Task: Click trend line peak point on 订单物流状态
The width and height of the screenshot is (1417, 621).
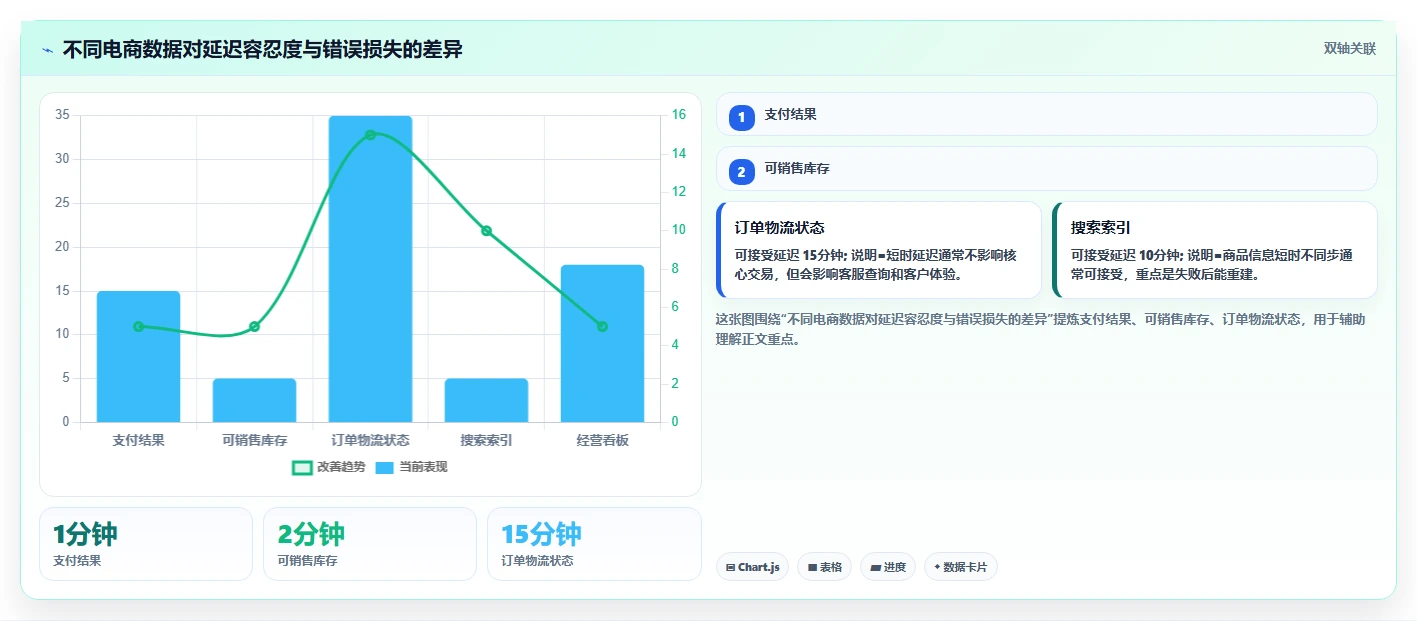Action: (x=370, y=135)
